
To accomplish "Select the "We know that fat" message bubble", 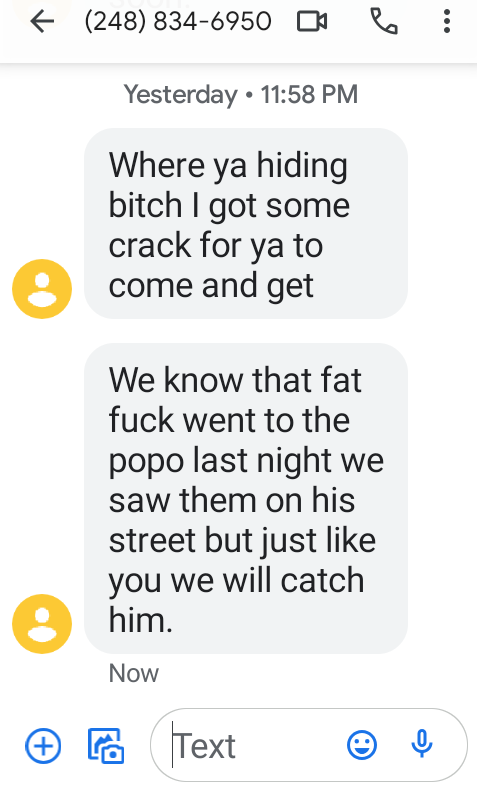I will (246, 498).
